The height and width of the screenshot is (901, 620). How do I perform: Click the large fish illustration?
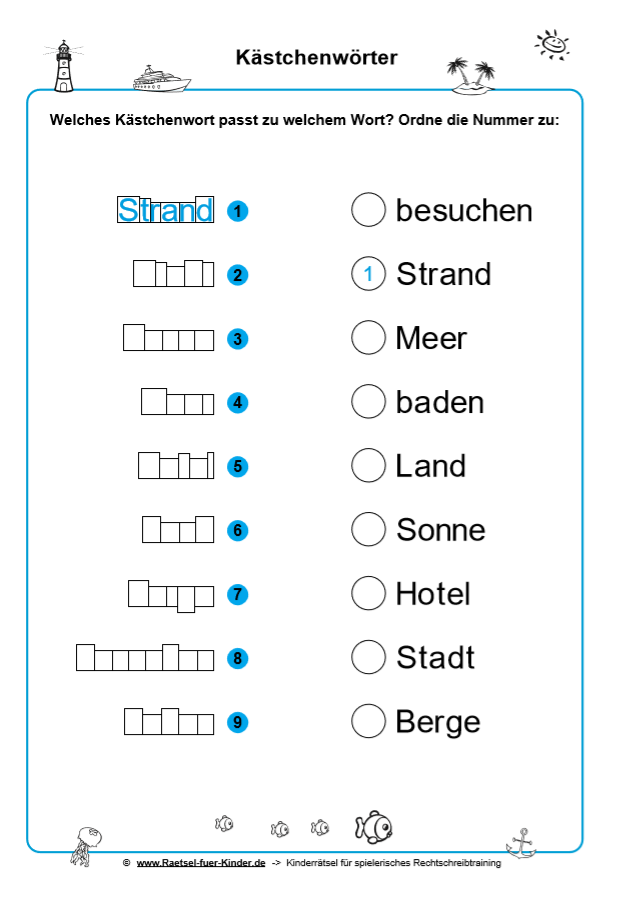(x=373, y=827)
